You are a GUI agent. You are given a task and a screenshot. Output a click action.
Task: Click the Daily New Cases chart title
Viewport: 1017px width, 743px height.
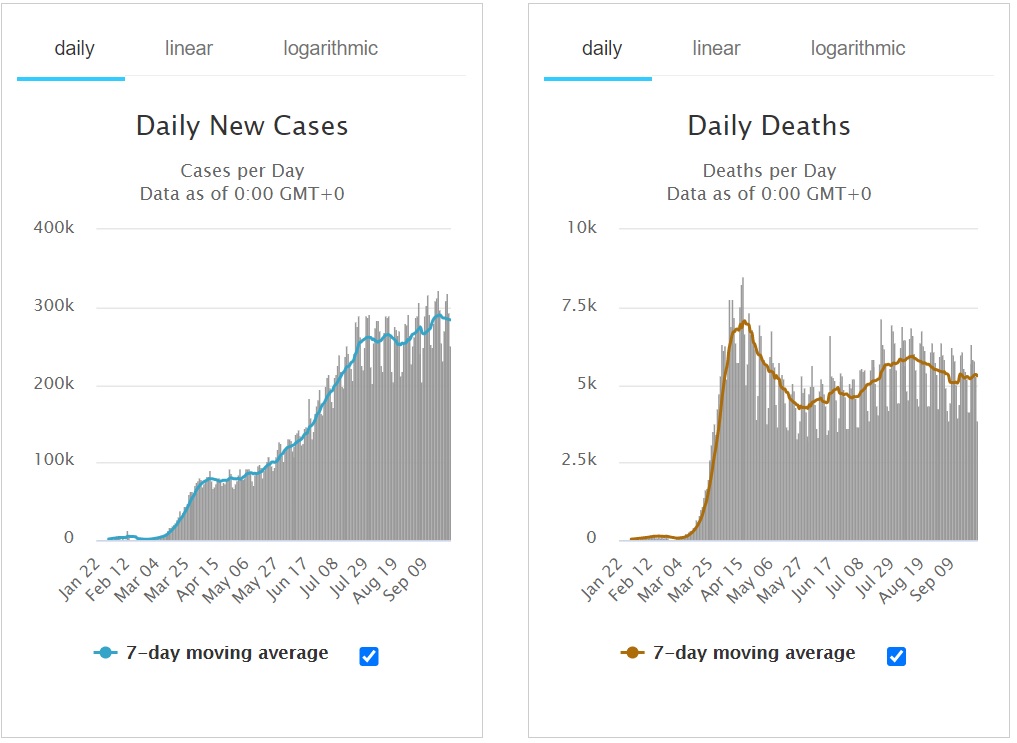click(242, 126)
